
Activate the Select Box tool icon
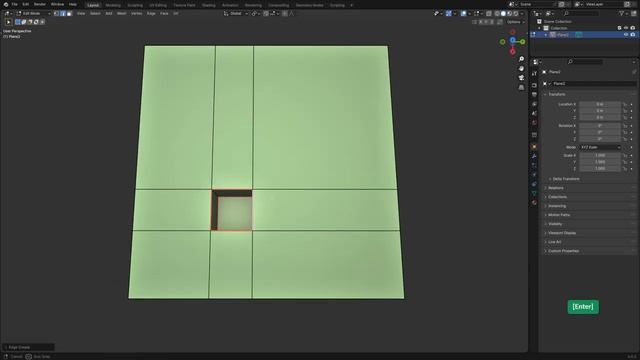click(18, 22)
